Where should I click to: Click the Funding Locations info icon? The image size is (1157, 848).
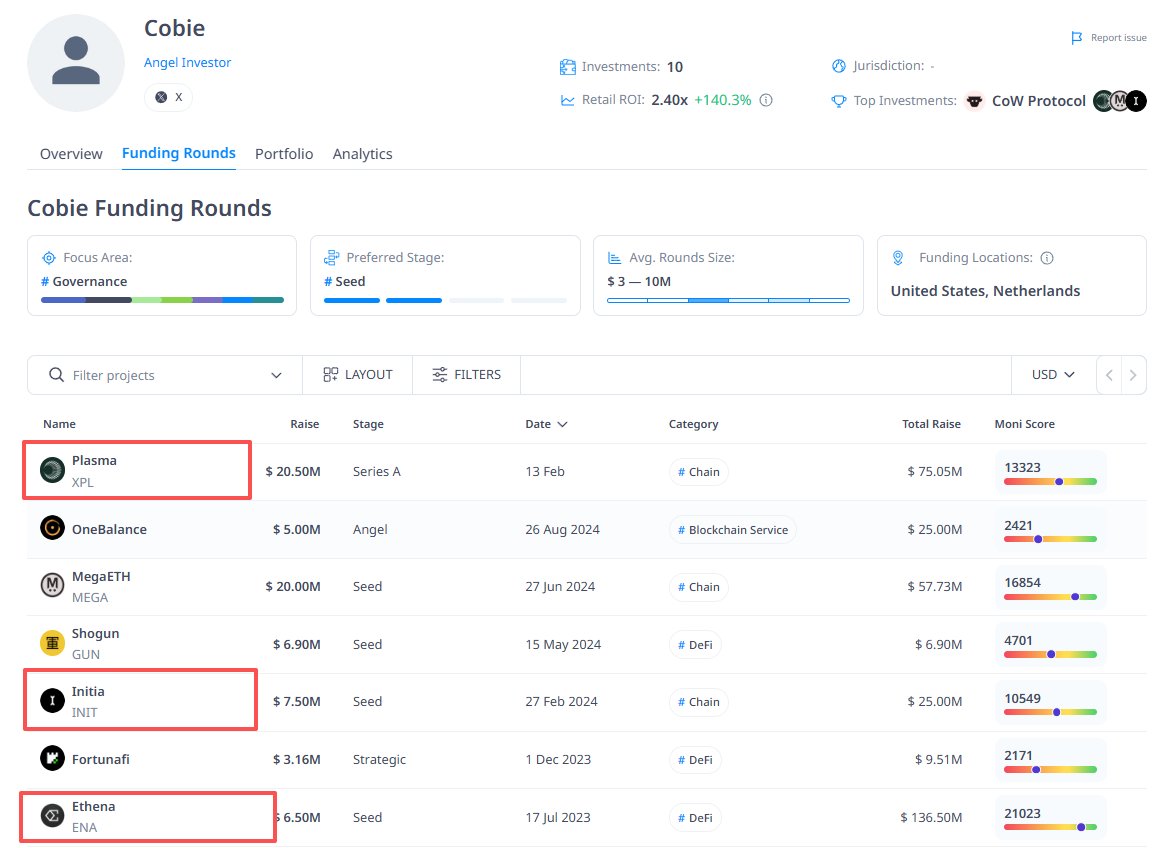coord(1047,258)
